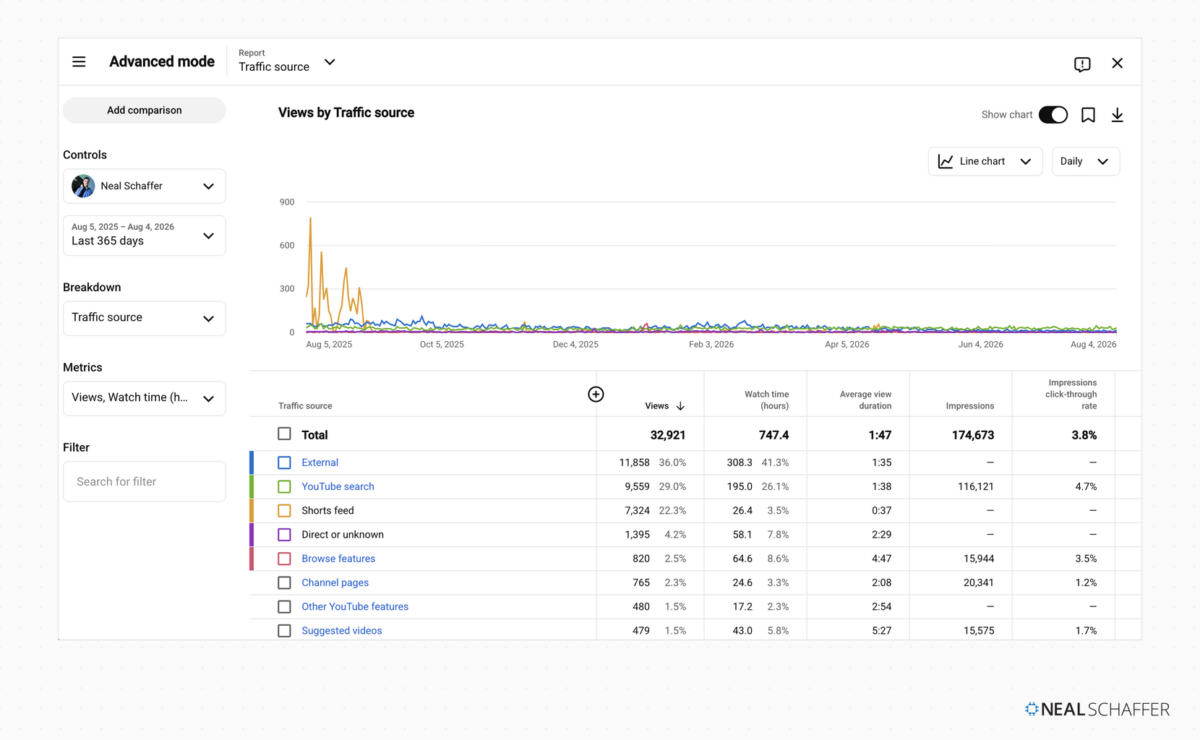Open the Breakdown Traffic source dropdown
1200x740 pixels.
coord(144,318)
